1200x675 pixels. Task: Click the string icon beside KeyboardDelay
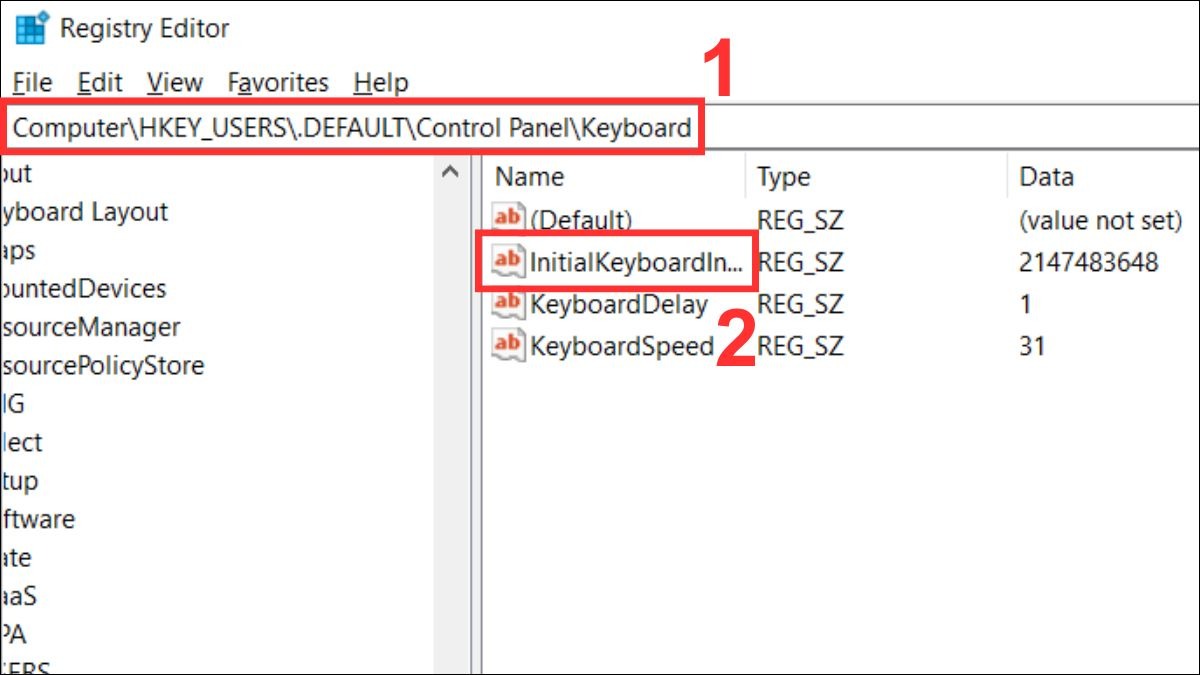coord(509,304)
